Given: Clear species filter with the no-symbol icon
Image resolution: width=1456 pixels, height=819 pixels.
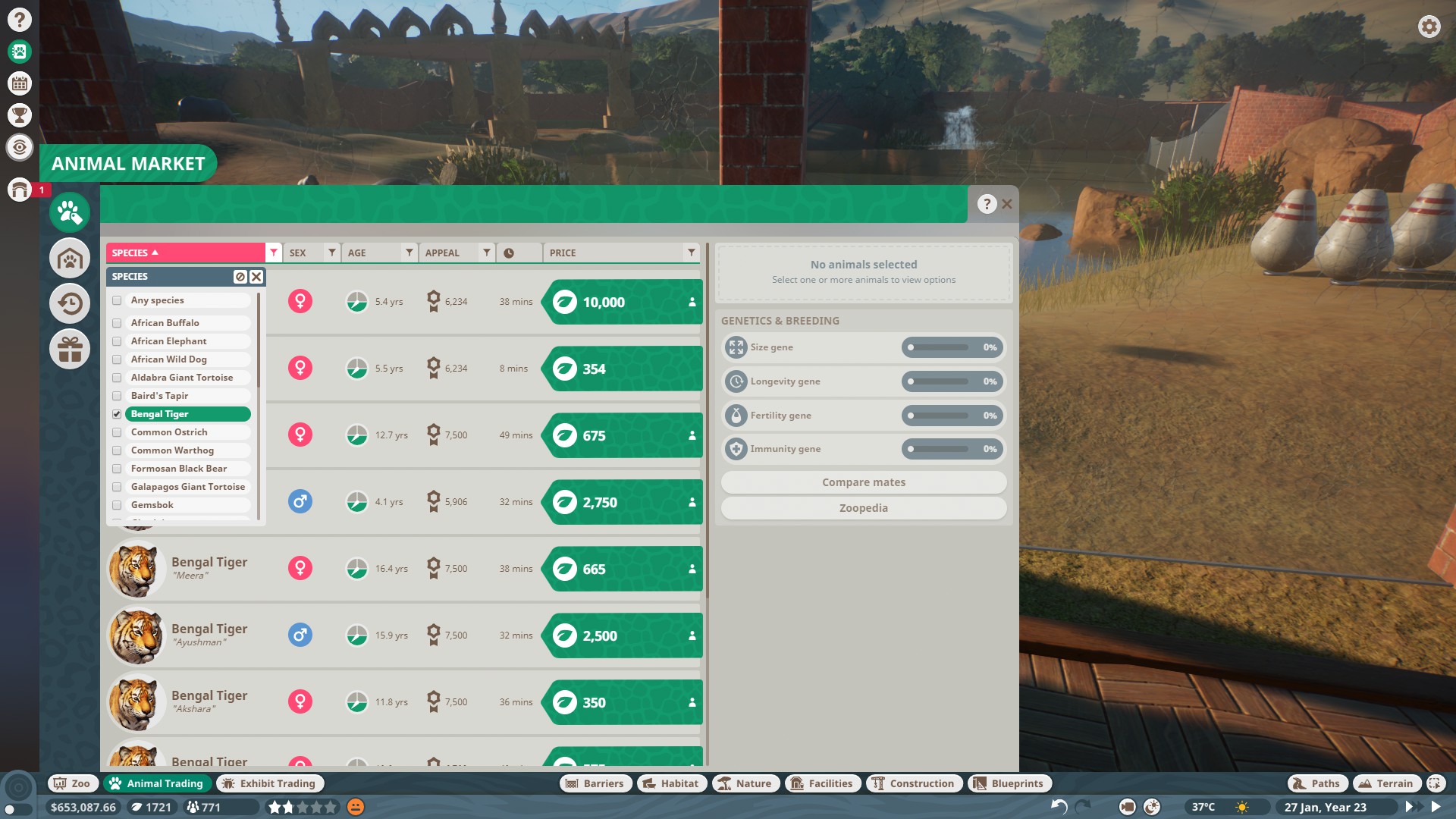Looking at the screenshot, I should (x=240, y=277).
